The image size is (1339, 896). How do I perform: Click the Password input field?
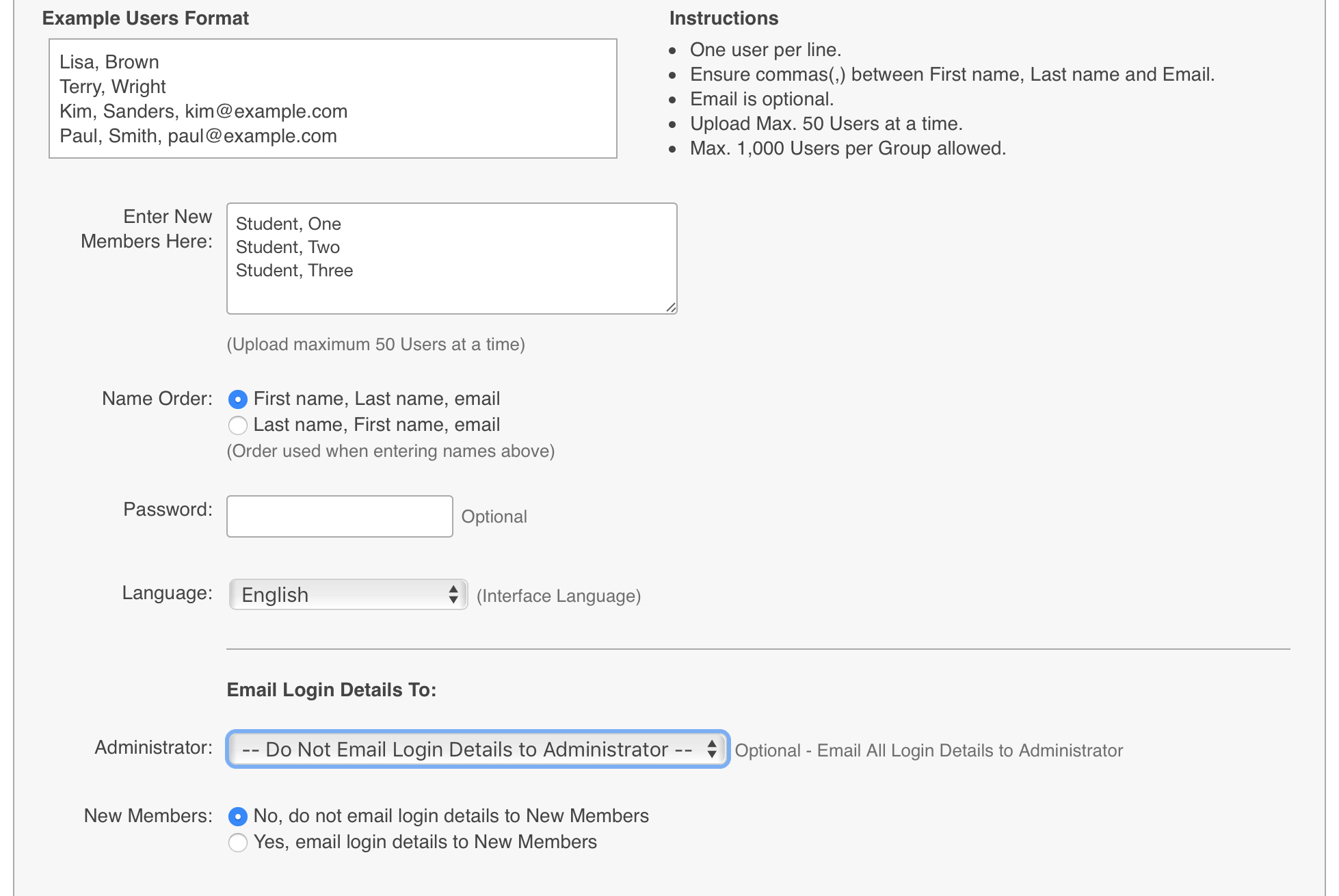point(339,516)
